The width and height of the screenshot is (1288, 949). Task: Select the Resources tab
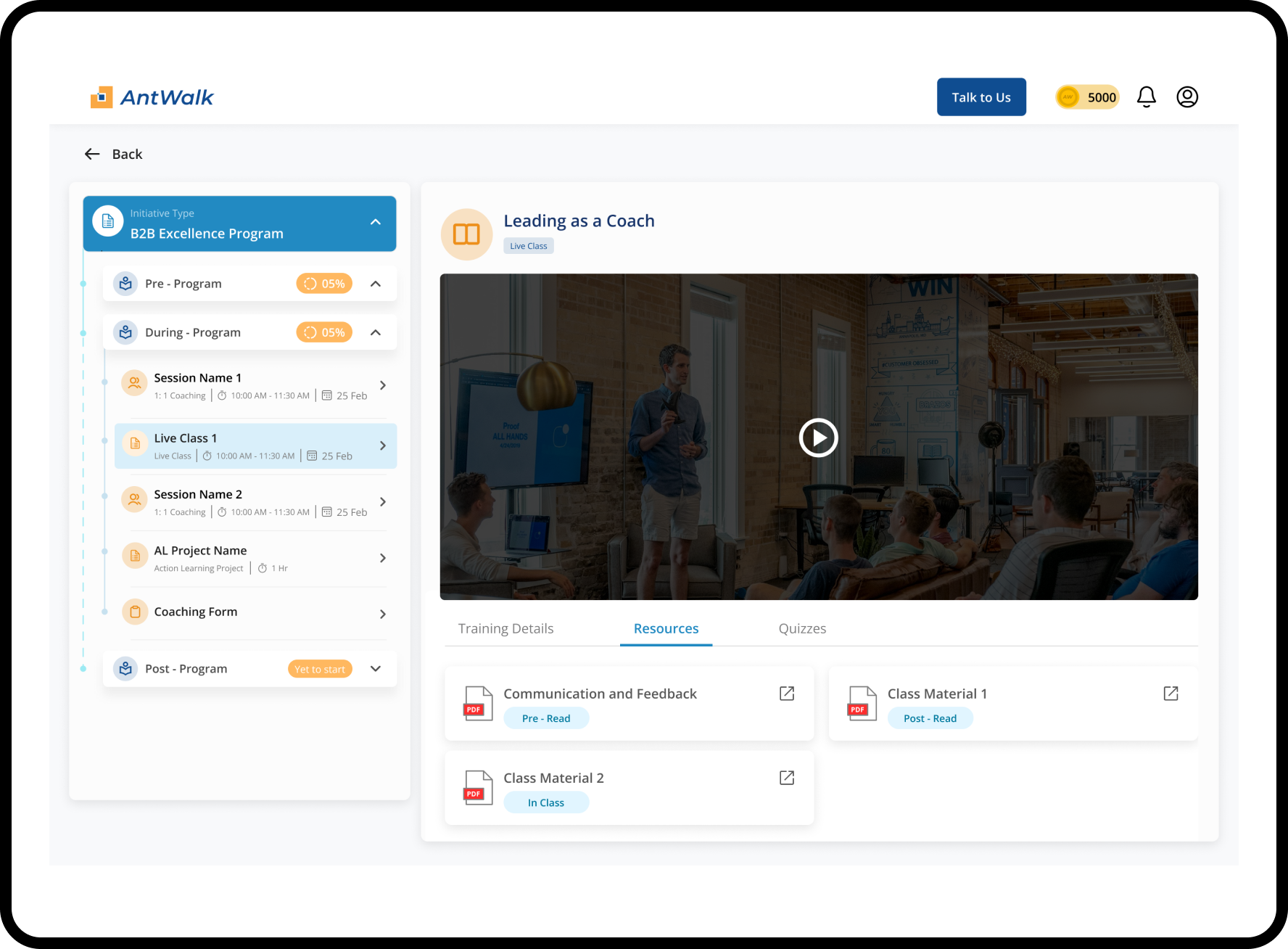(x=666, y=628)
